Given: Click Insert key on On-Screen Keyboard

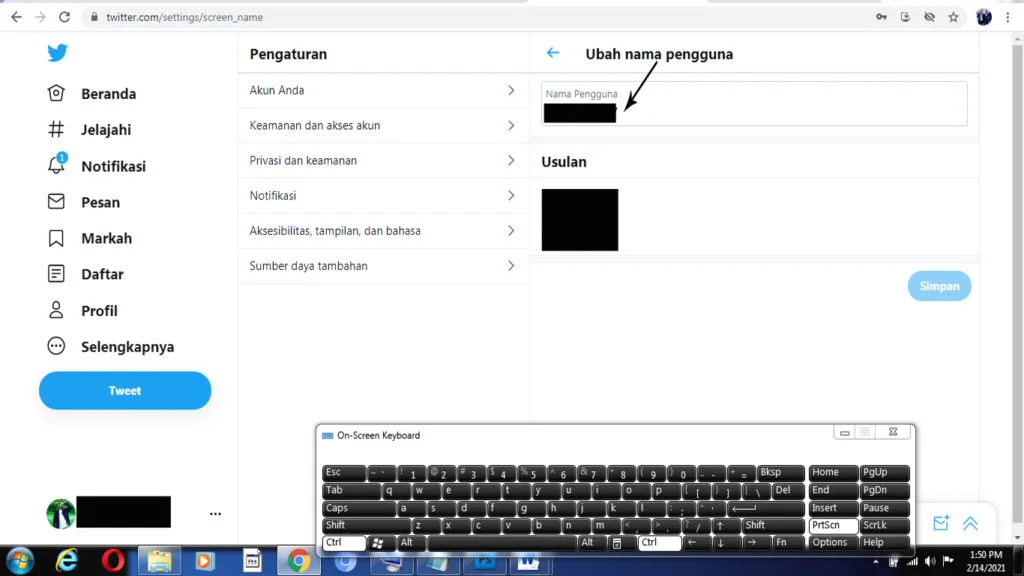Looking at the screenshot, I should click(x=833, y=508).
